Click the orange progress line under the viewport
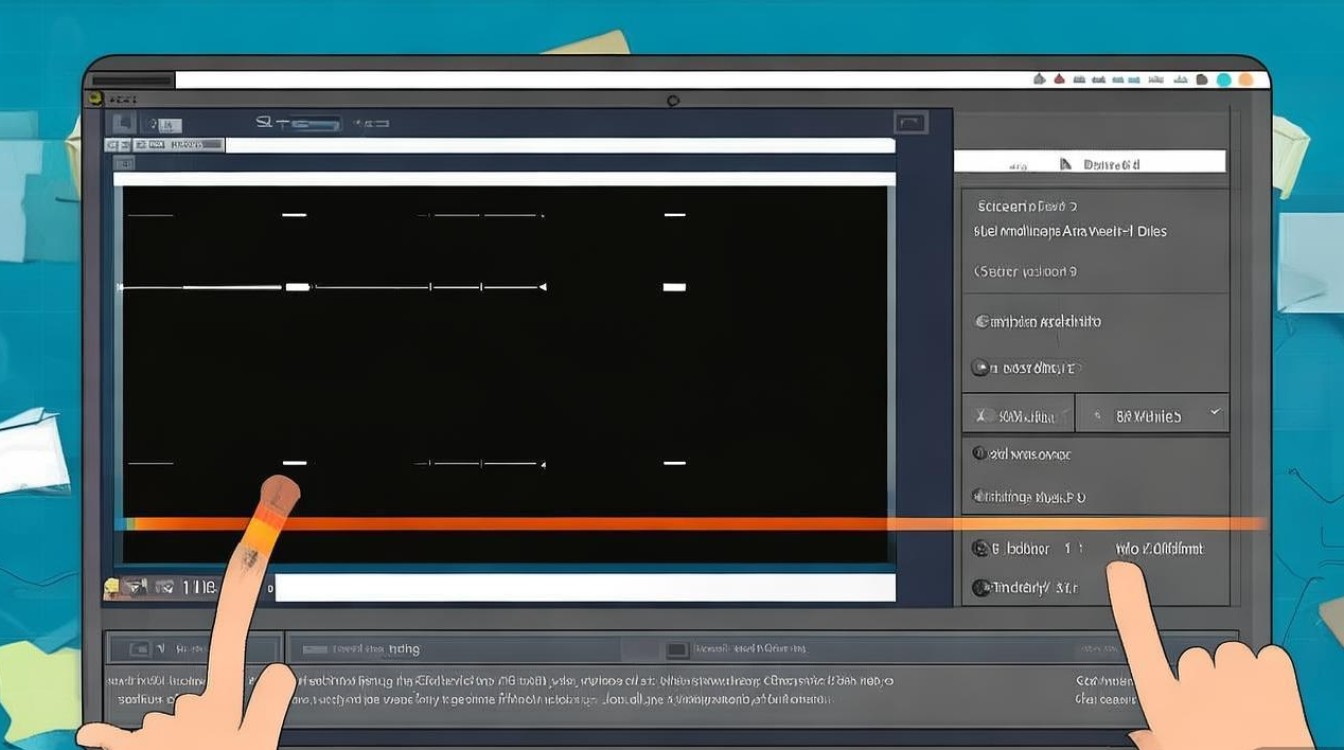1344x750 pixels. coord(690,523)
